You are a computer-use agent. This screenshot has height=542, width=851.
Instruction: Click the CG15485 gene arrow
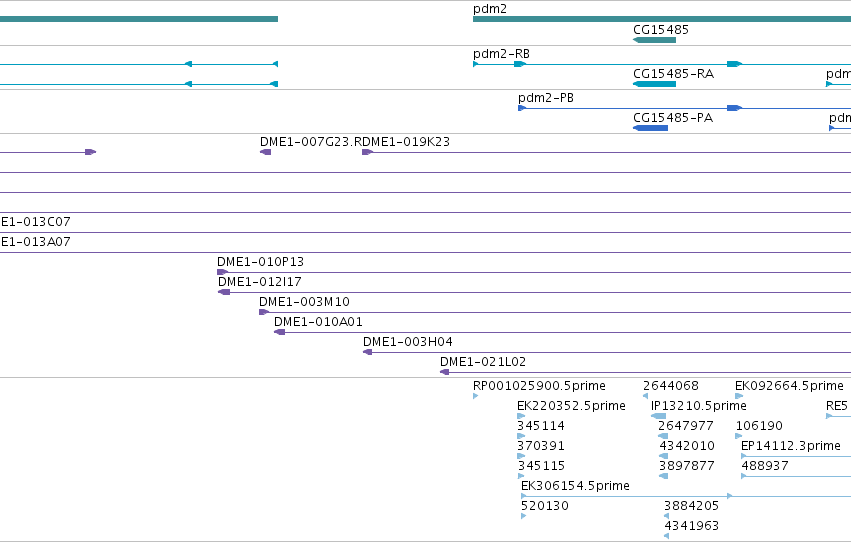[654, 40]
